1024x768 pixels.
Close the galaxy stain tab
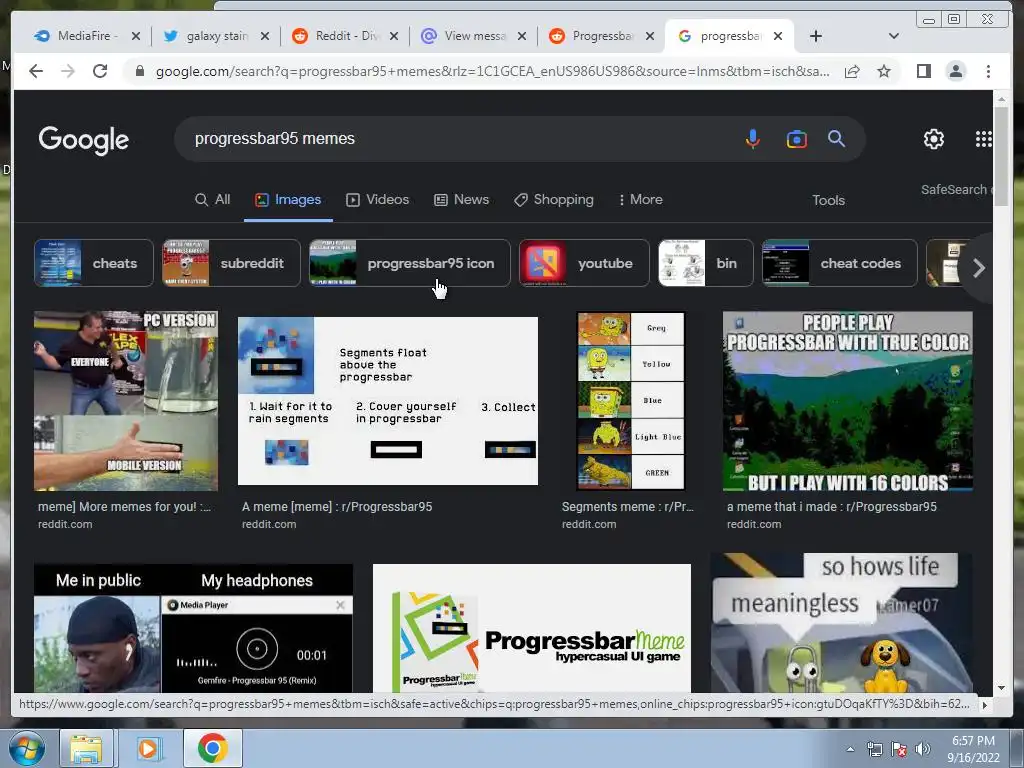(x=264, y=36)
